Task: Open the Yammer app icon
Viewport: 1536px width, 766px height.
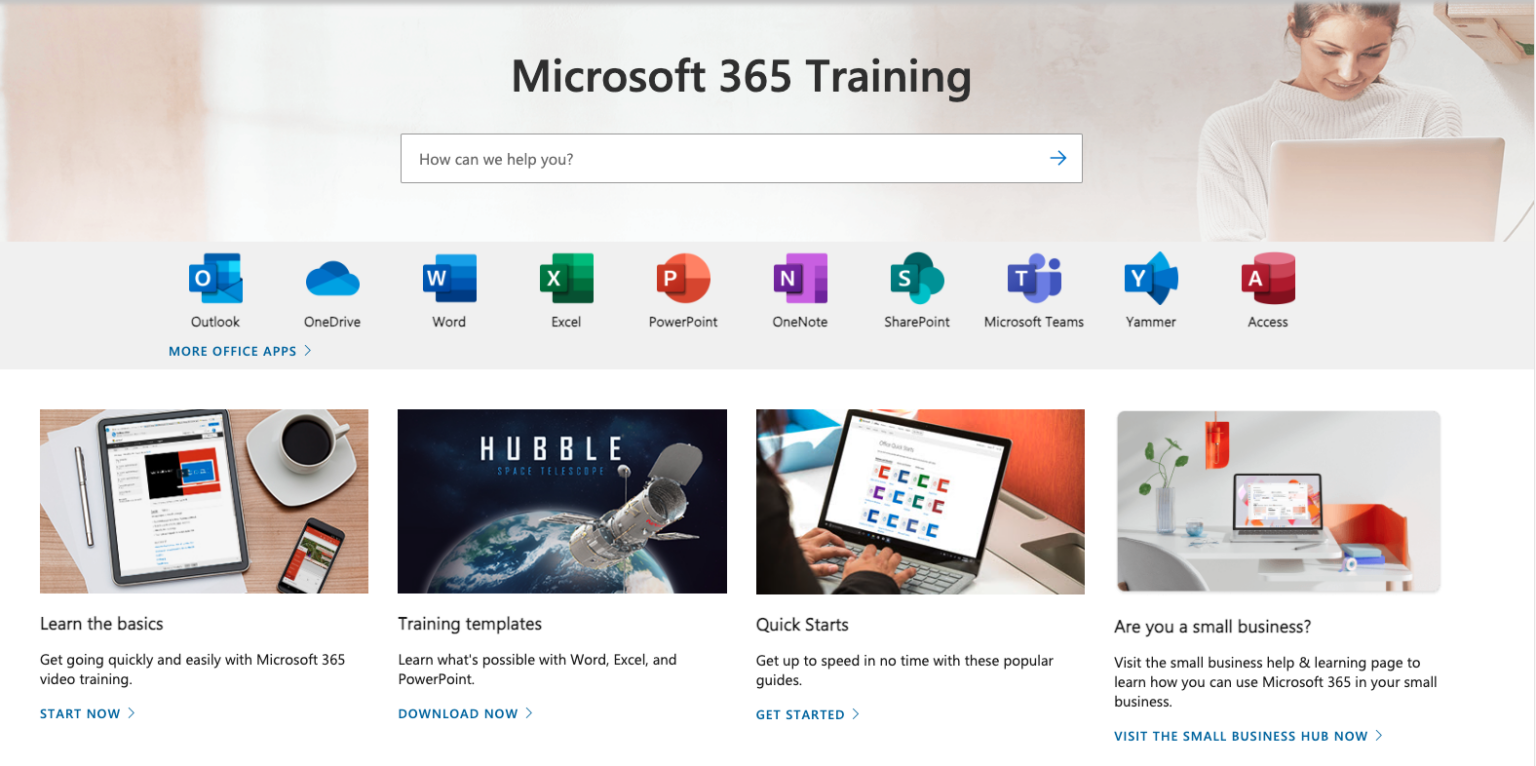Action: (1150, 277)
